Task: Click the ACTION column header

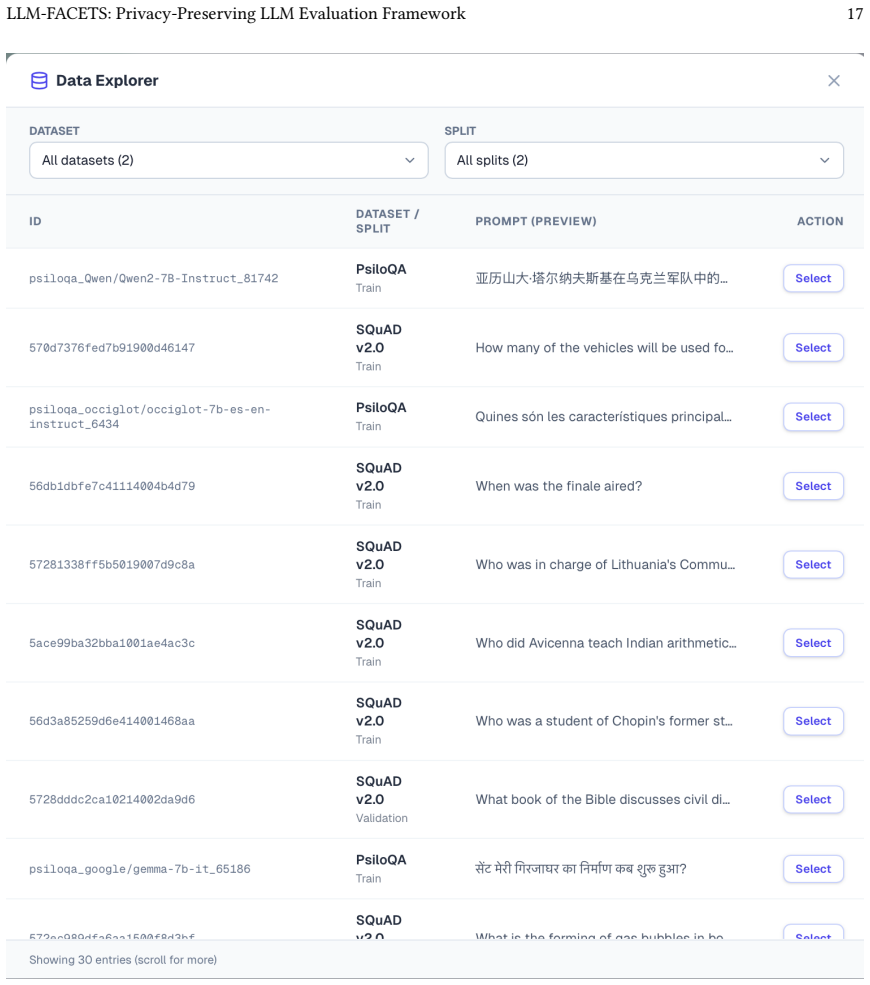Action: coord(820,221)
